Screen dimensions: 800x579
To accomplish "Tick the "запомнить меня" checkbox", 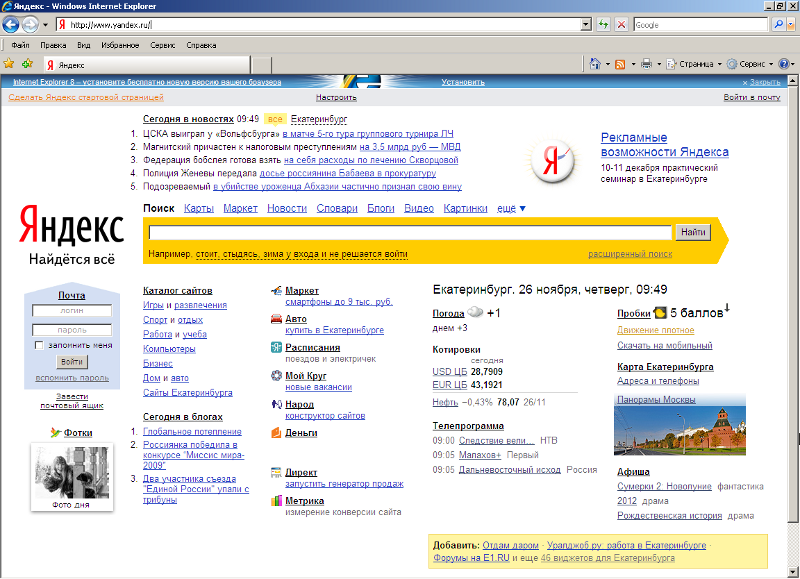I will (x=39, y=345).
